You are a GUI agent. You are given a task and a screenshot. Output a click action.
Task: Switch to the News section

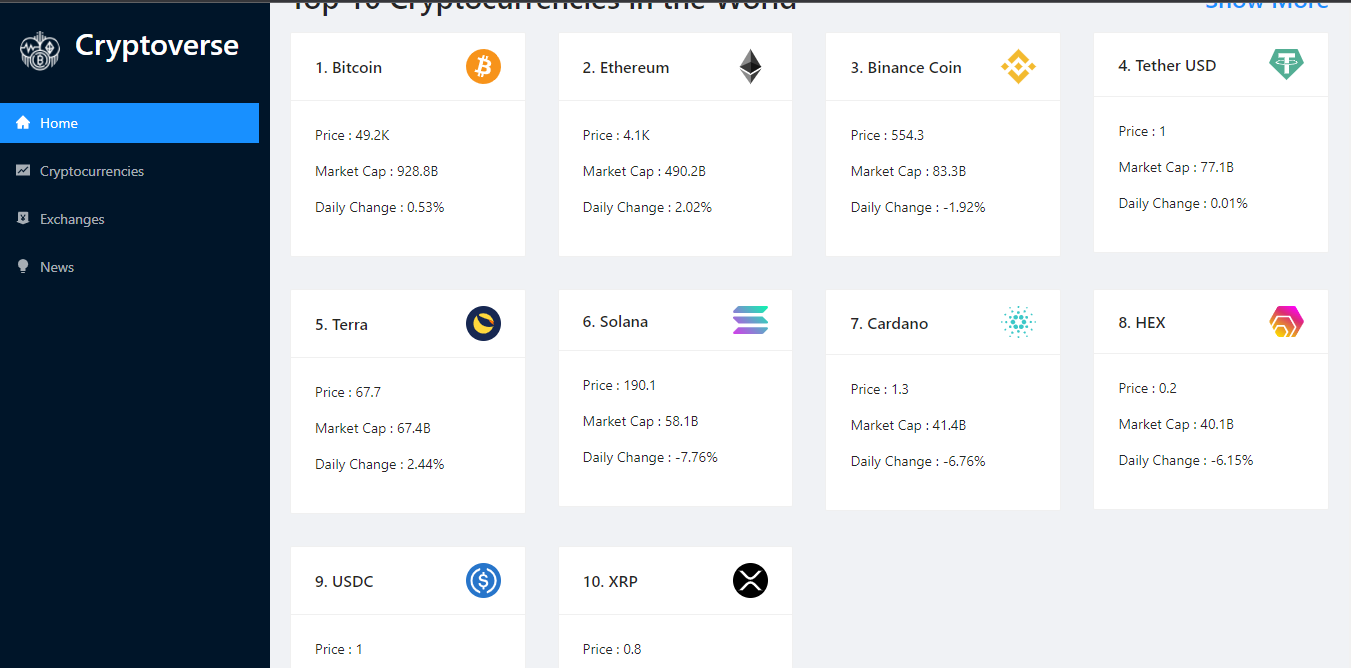click(56, 267)
